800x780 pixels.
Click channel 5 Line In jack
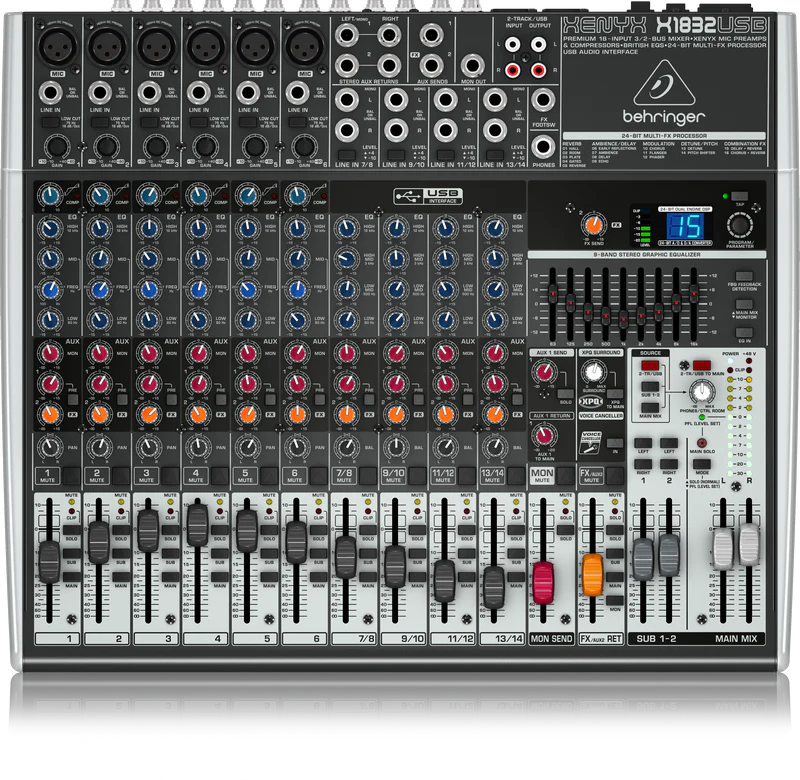pyautogui.click(x=247, y=93)
